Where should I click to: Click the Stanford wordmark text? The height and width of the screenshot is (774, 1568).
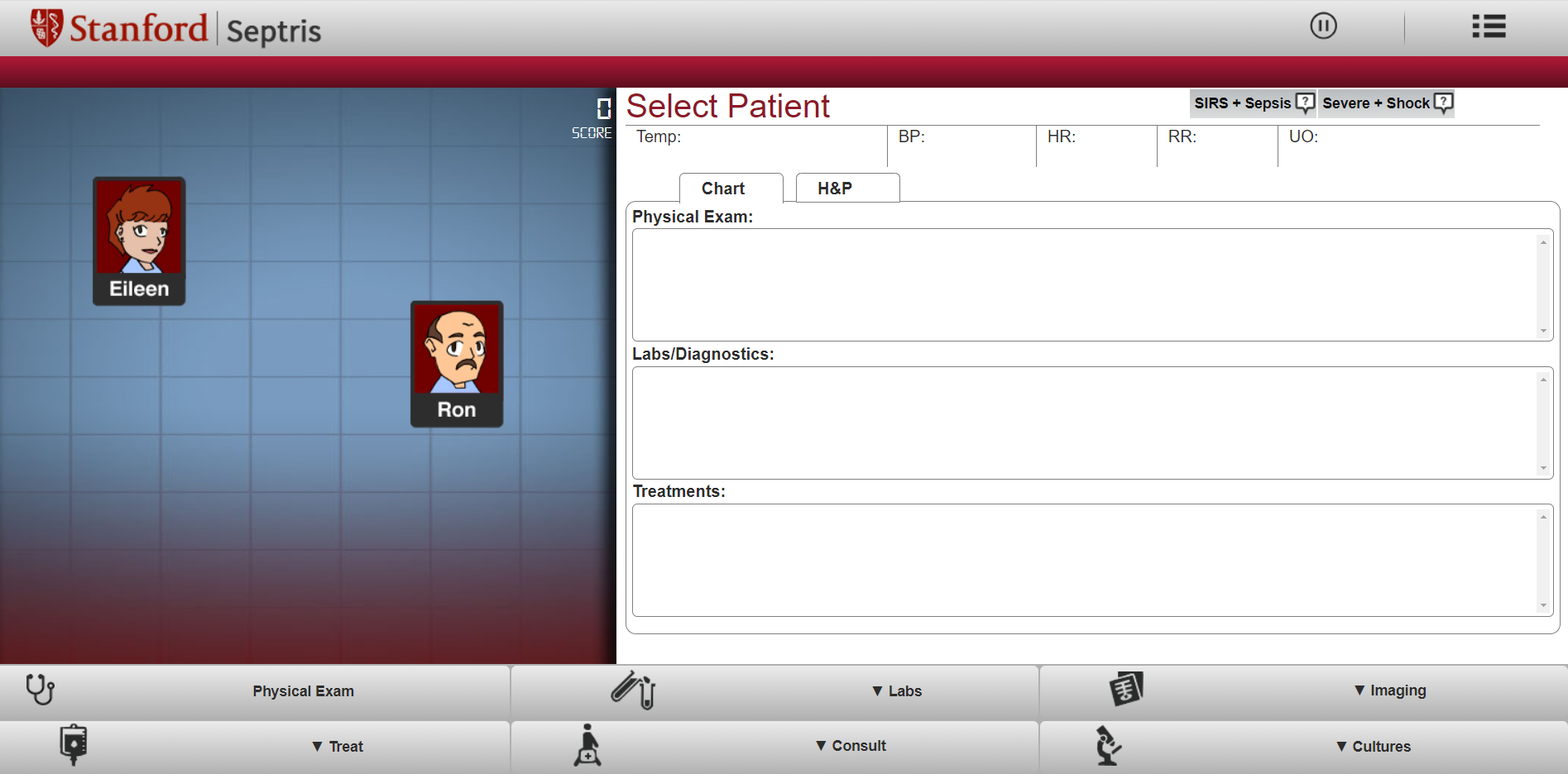[x=138, y=27]
